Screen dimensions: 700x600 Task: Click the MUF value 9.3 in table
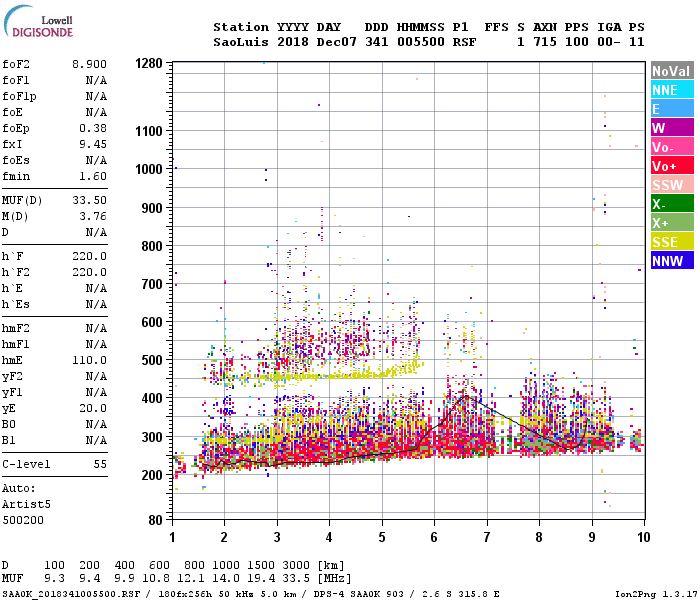54,578
